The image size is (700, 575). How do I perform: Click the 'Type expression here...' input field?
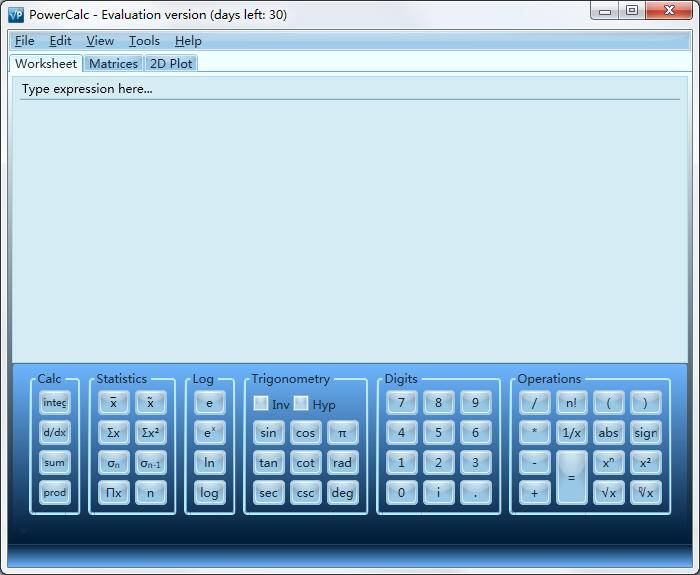point(350,89)
